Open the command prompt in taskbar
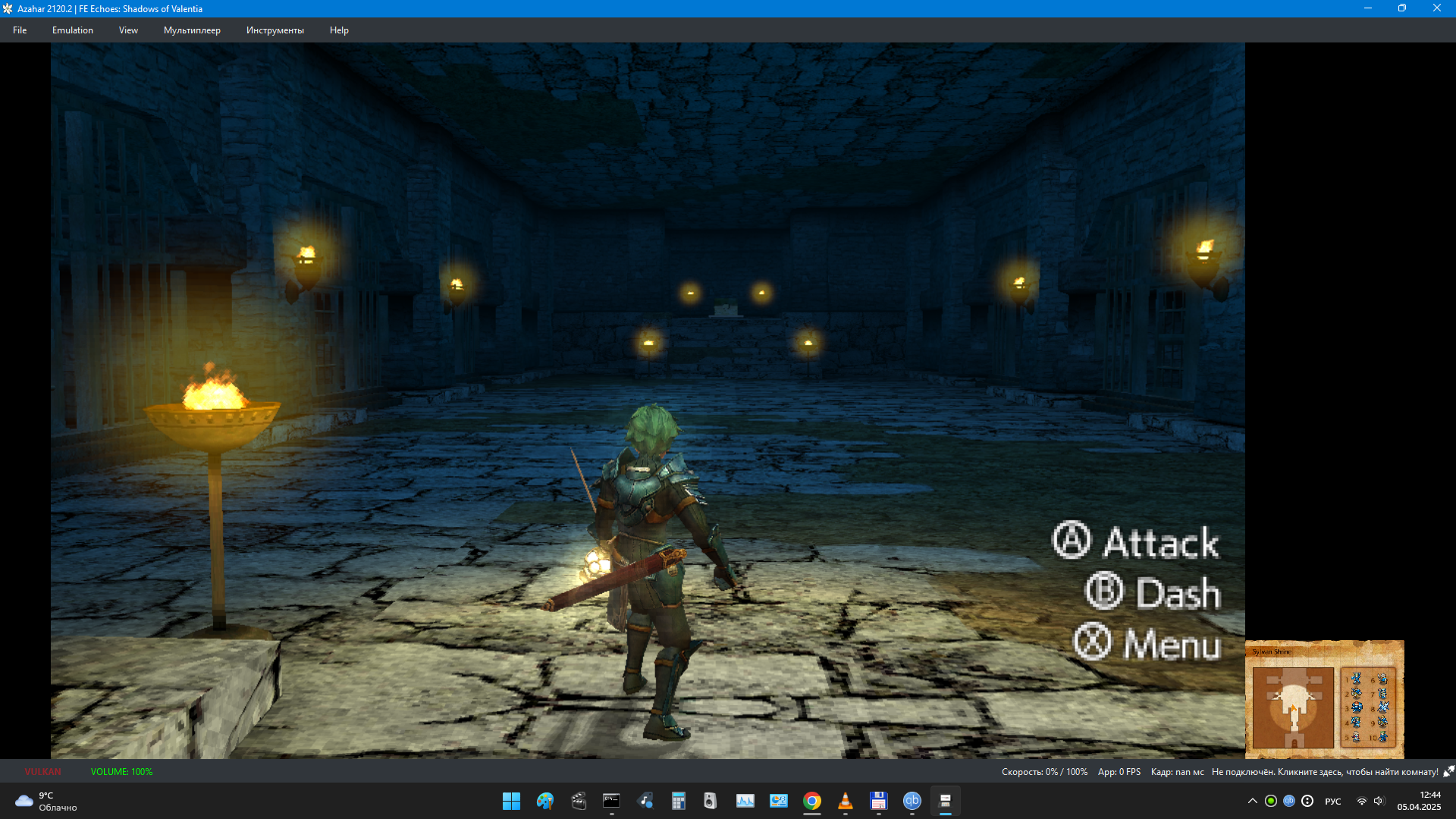Image resolution: width=1456 pixels, height=819 pixels. point(611,801)
